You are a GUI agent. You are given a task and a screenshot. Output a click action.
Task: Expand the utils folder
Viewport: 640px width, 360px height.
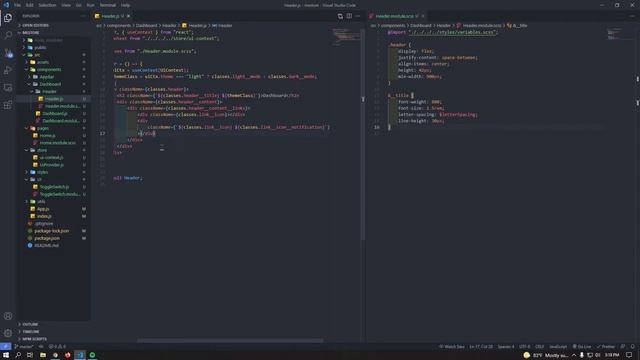(41, 202)
